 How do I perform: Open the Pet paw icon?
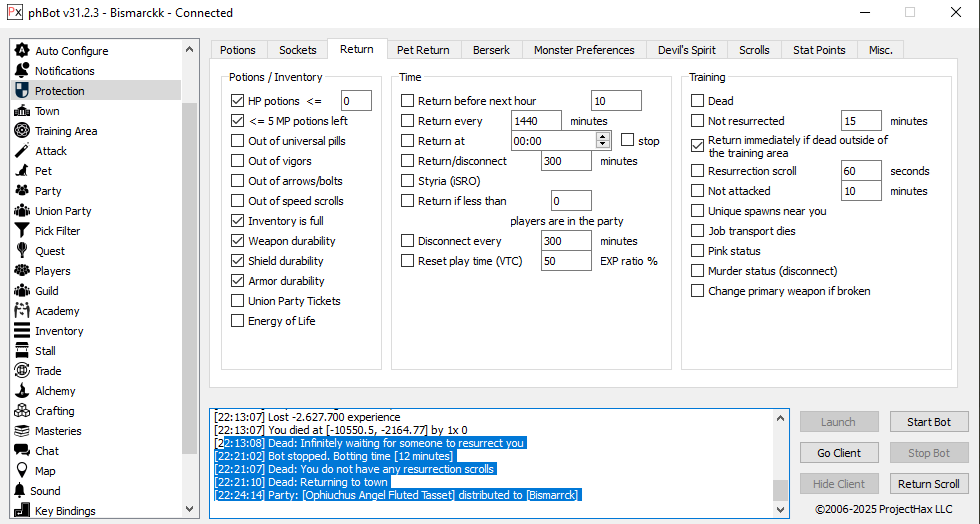[x=22, y=171]
